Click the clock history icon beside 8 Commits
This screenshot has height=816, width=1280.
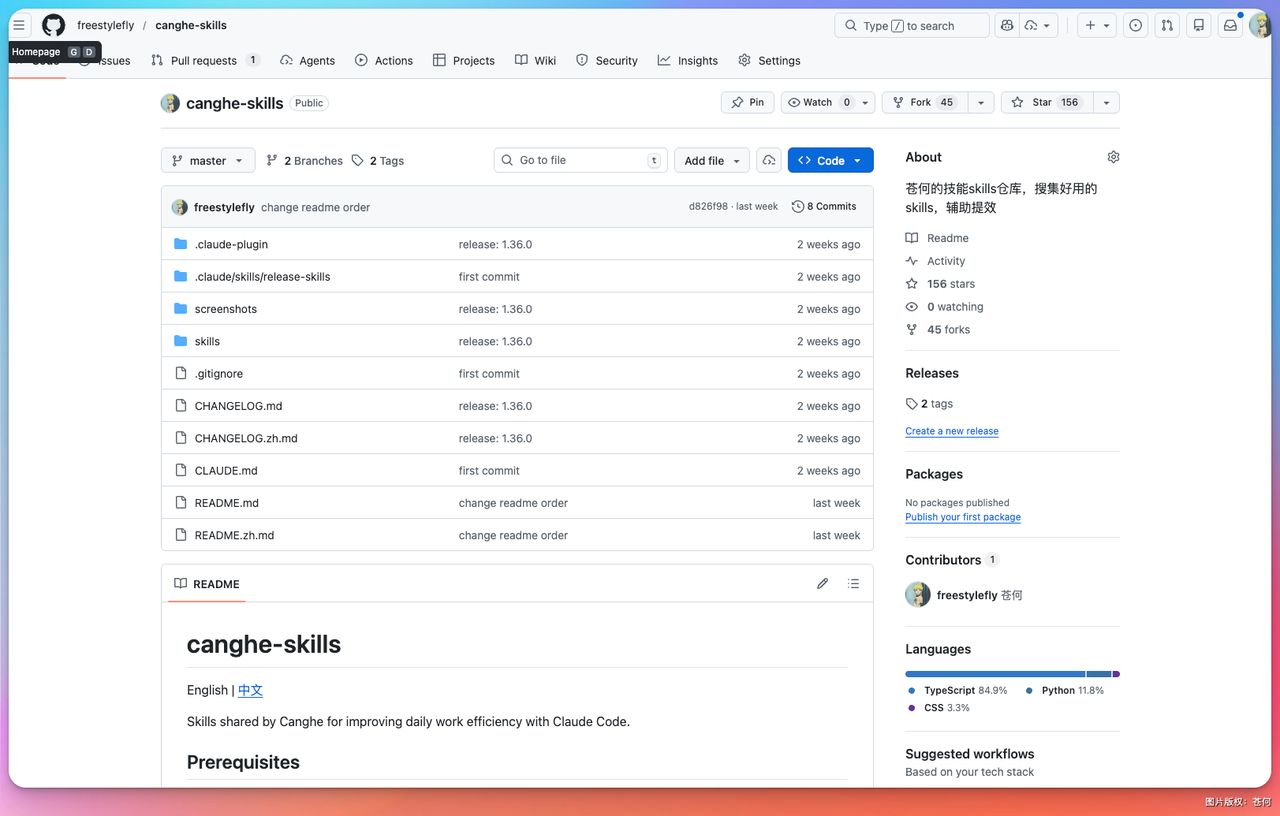tap(798, 207)
